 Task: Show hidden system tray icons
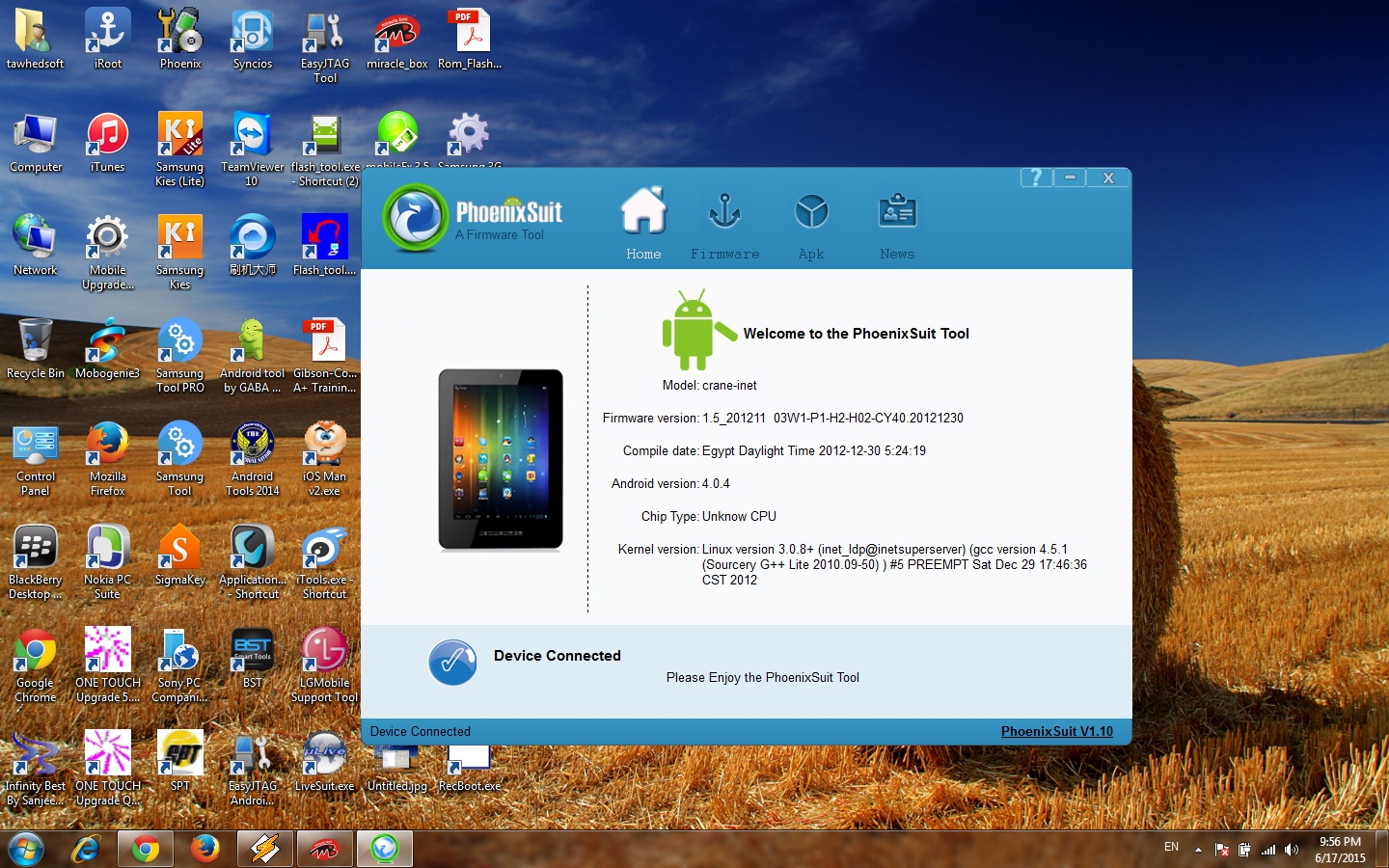1198,850
